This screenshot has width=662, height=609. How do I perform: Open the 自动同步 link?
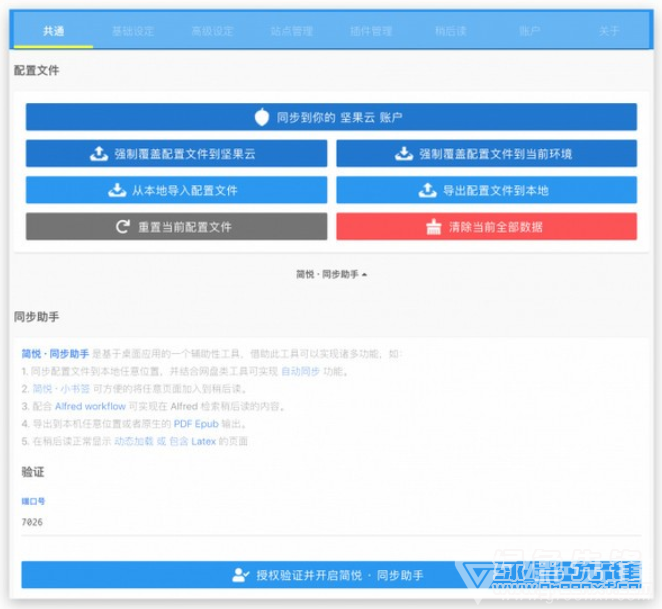coord(301,371)
